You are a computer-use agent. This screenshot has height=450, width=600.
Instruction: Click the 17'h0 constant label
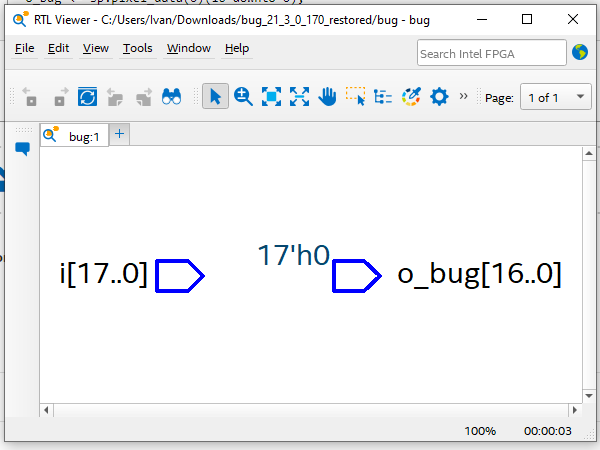coord(293,255)
